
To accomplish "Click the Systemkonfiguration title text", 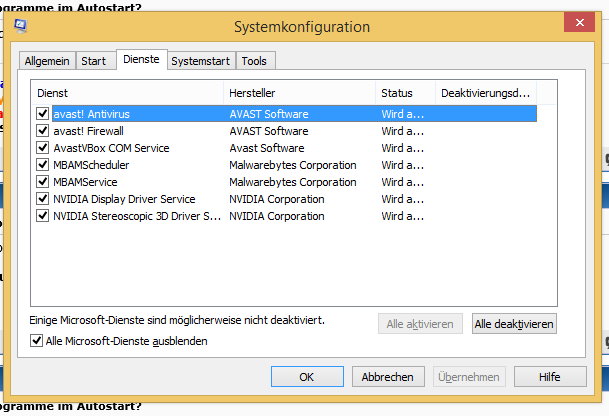I will pos(302,27).
